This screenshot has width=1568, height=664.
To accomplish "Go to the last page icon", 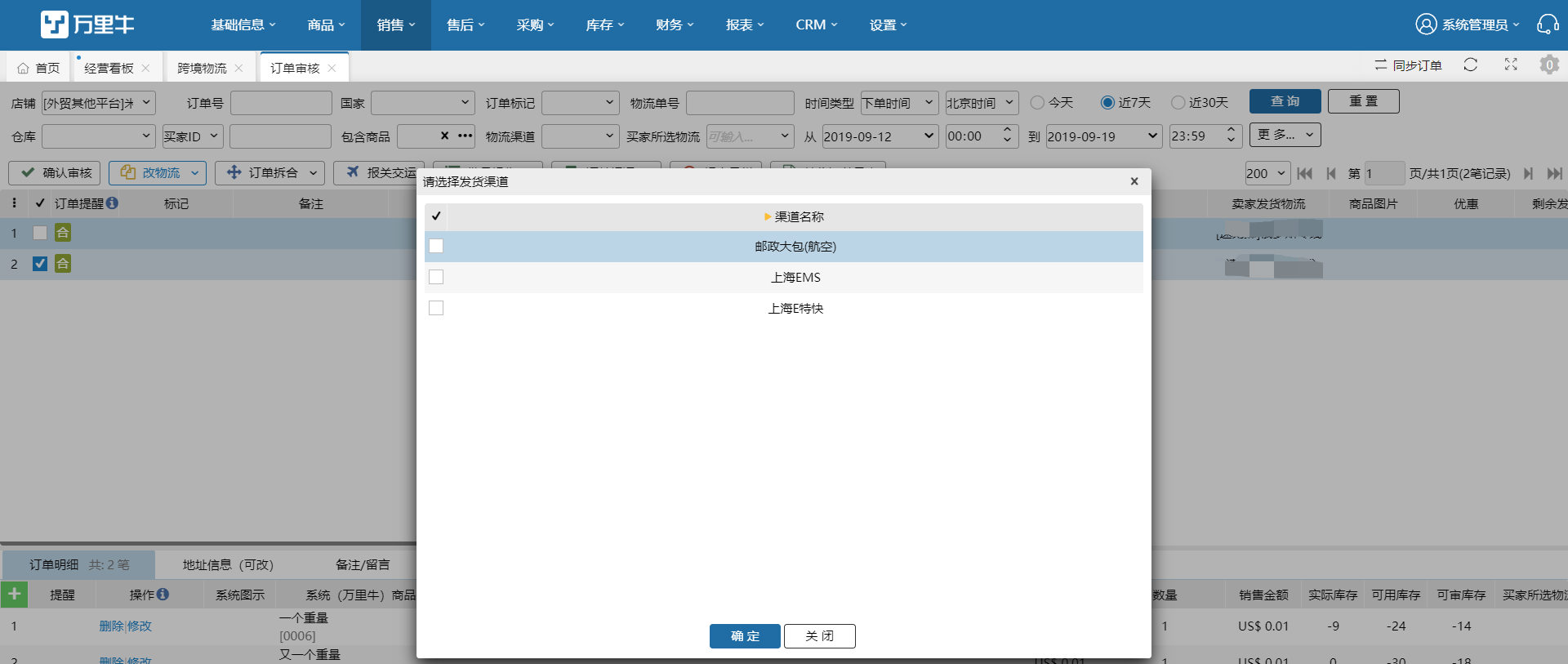I will pyautogui.click(x=1555, y=173).
